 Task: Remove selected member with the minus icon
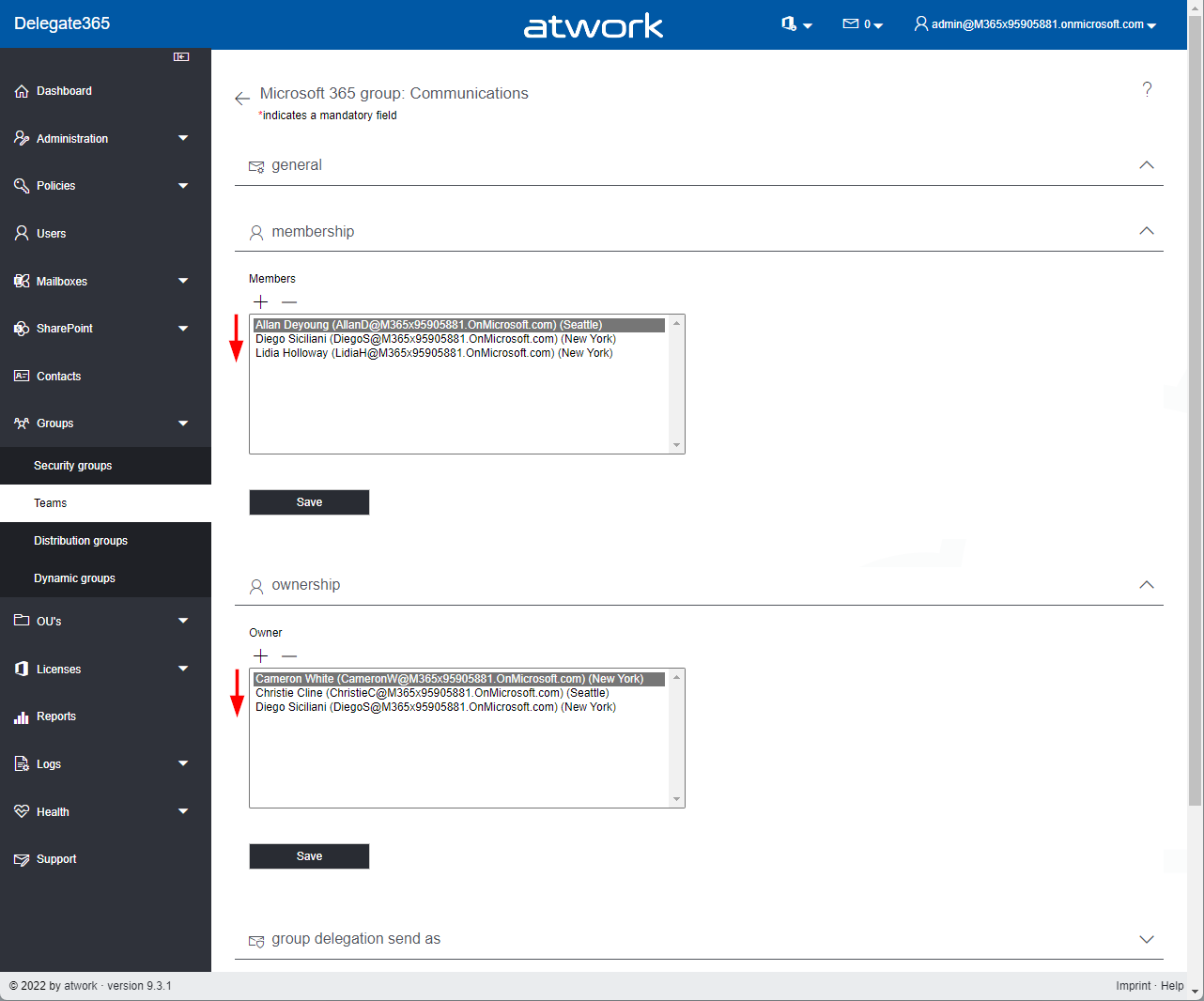[x=289, y=301]
